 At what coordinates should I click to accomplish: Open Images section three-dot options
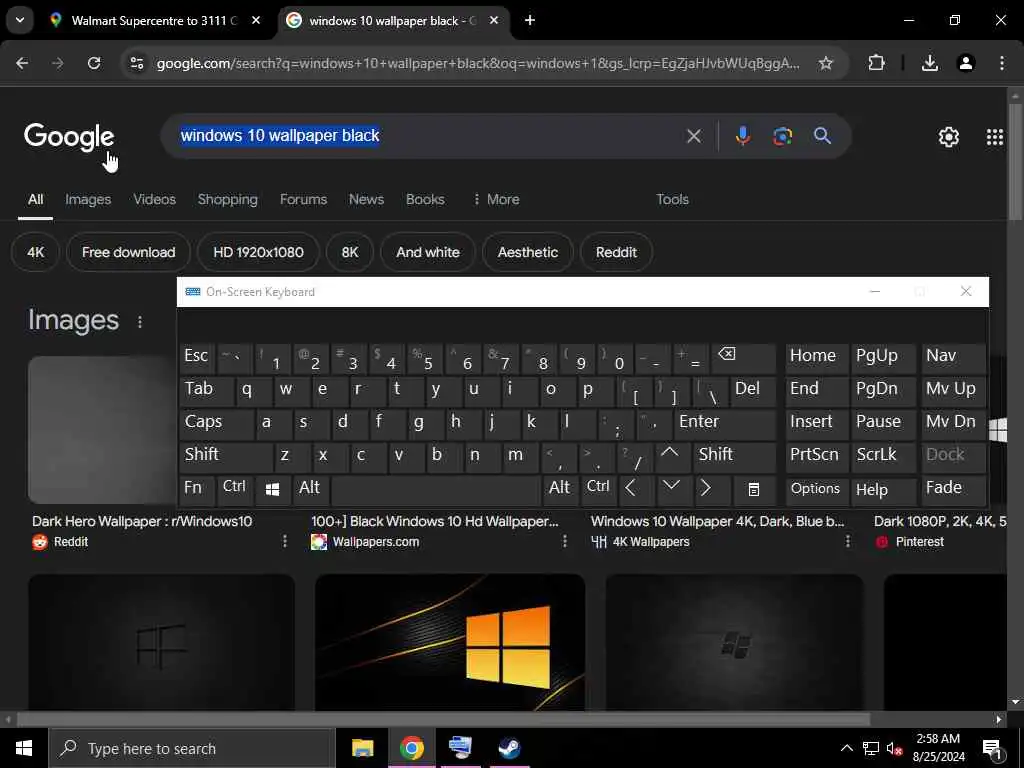click(x=140, y=322)
